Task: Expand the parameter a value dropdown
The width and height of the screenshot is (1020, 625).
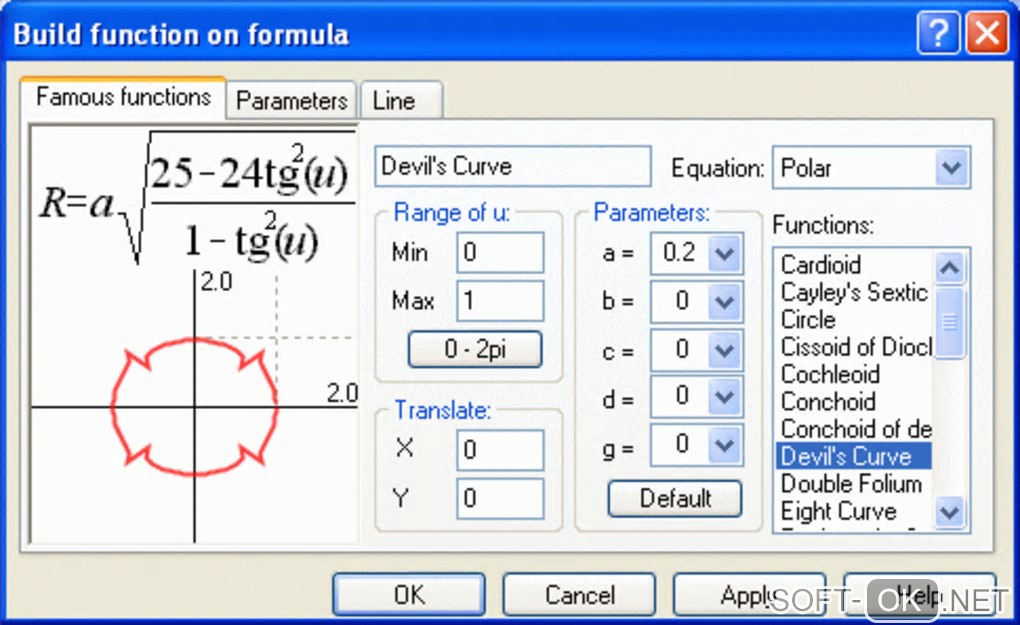Action: click(x=724, y=254)
